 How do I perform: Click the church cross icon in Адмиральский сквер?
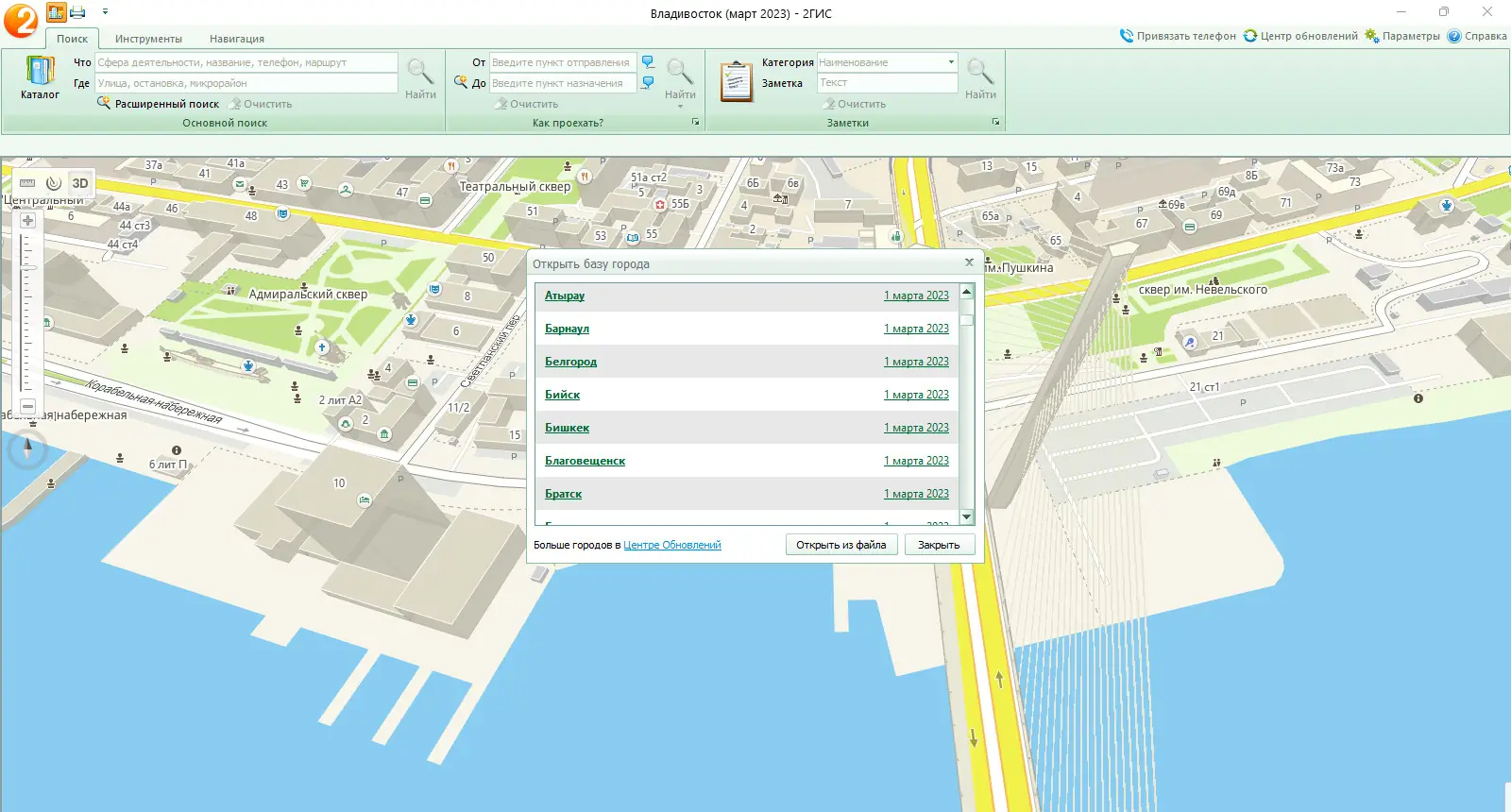point(322,347)
